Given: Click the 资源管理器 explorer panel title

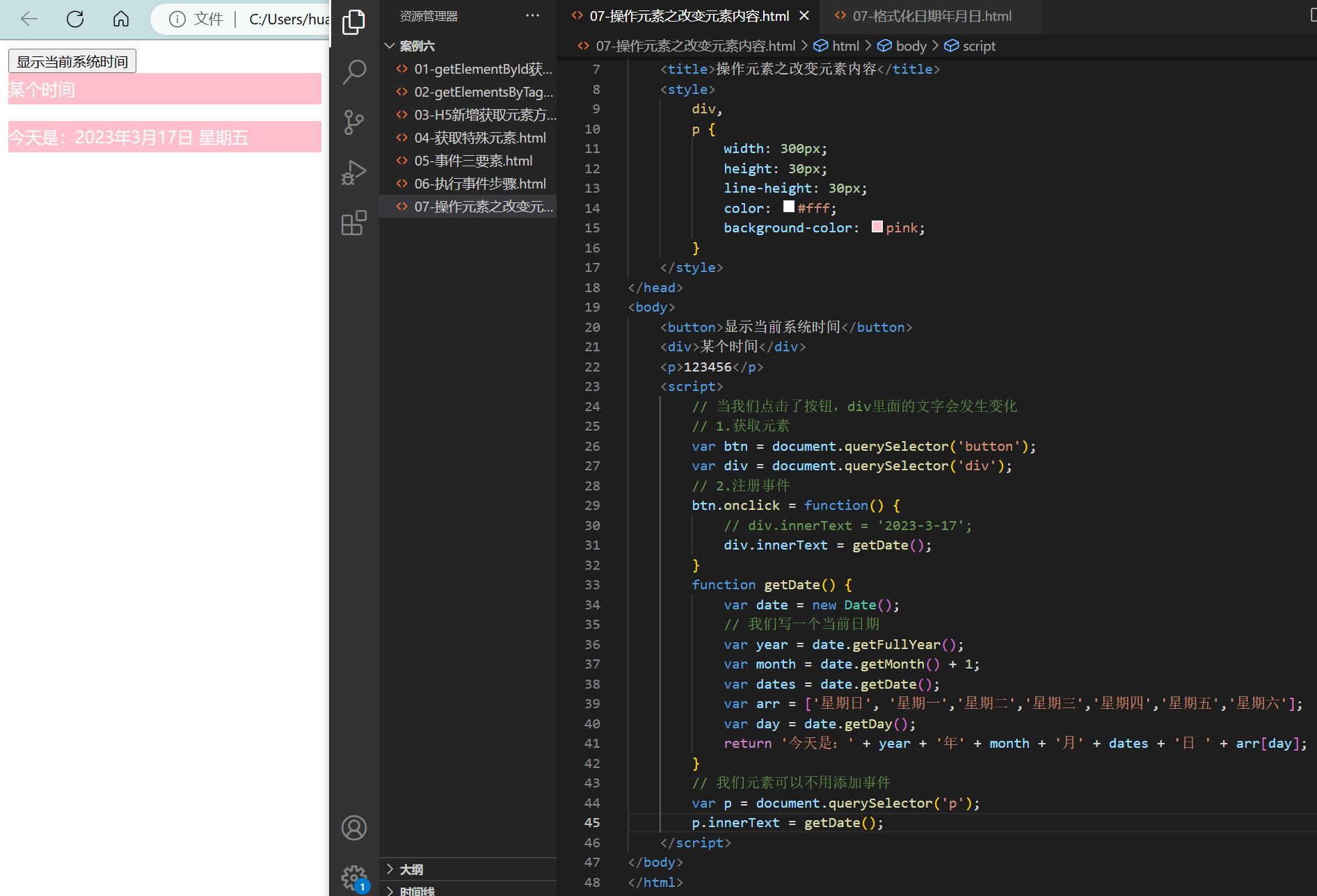Looking at the screenshot, I should coord(429,16).
